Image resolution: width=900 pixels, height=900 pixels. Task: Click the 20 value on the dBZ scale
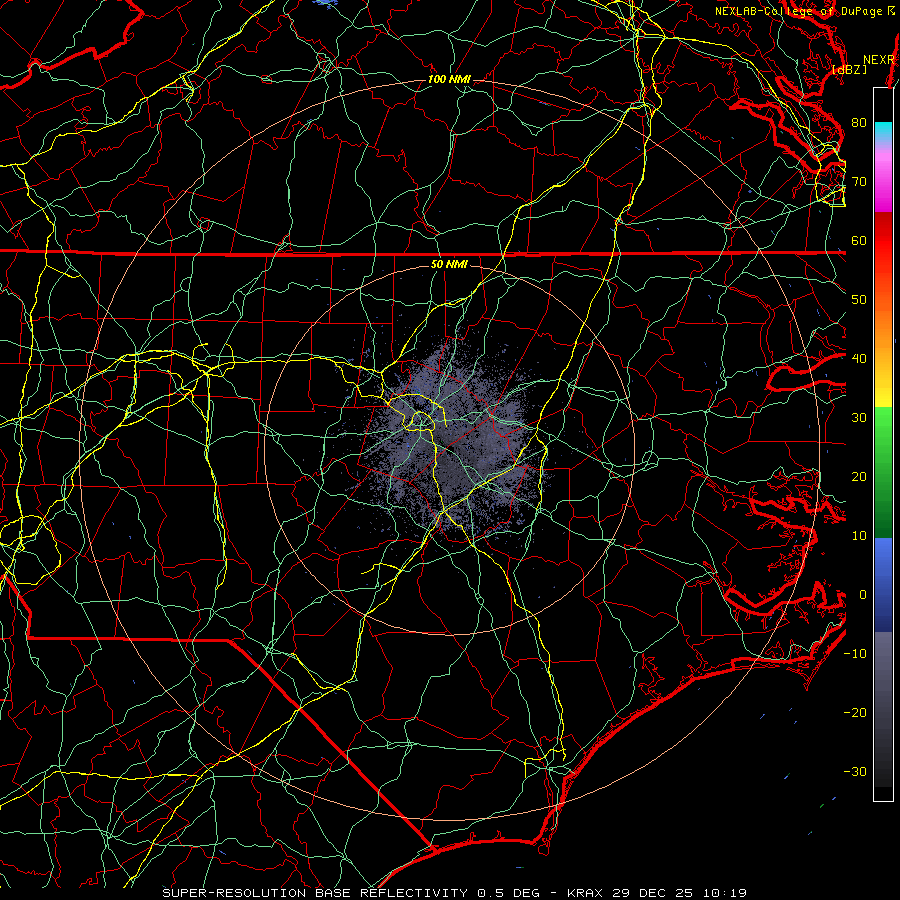click(859, 476)
